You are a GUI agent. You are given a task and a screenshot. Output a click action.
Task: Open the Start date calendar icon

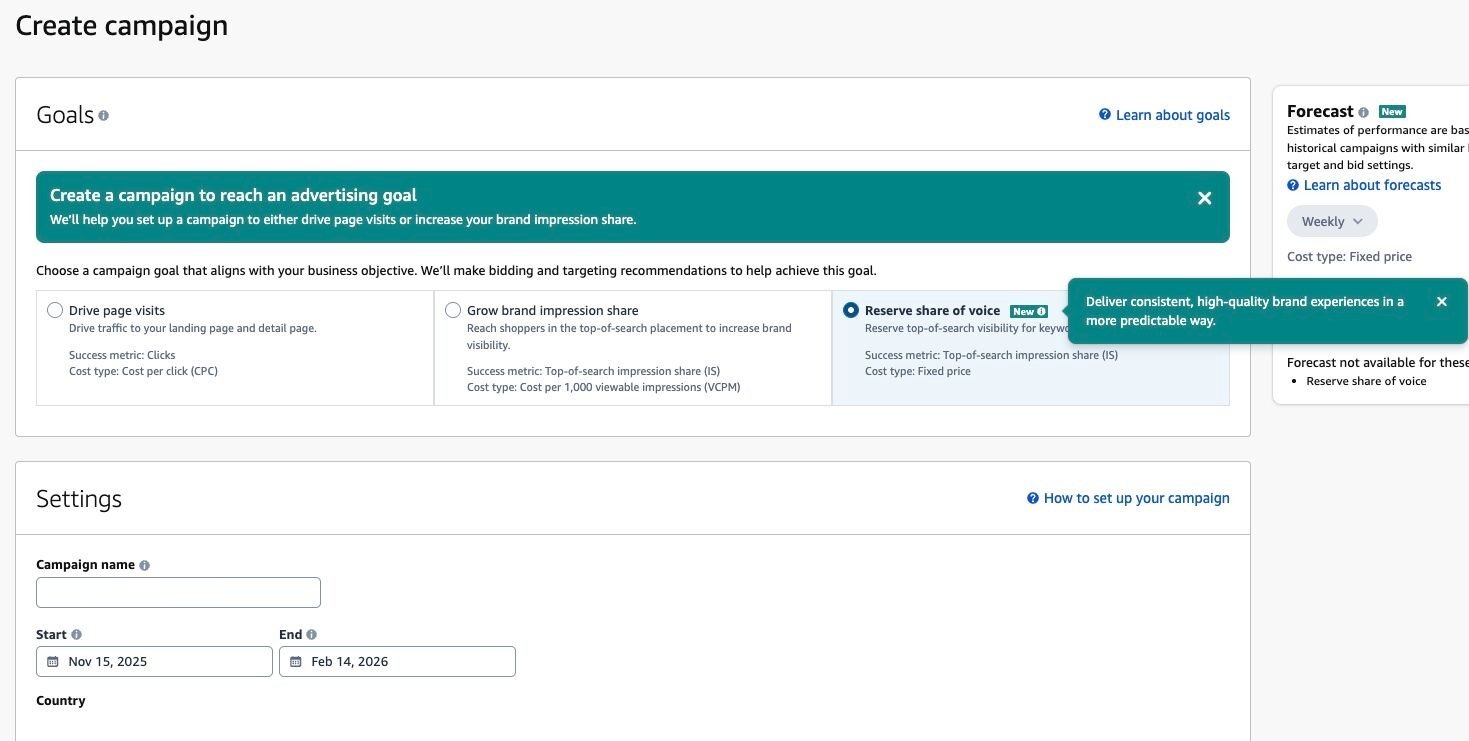pos(53,662)
